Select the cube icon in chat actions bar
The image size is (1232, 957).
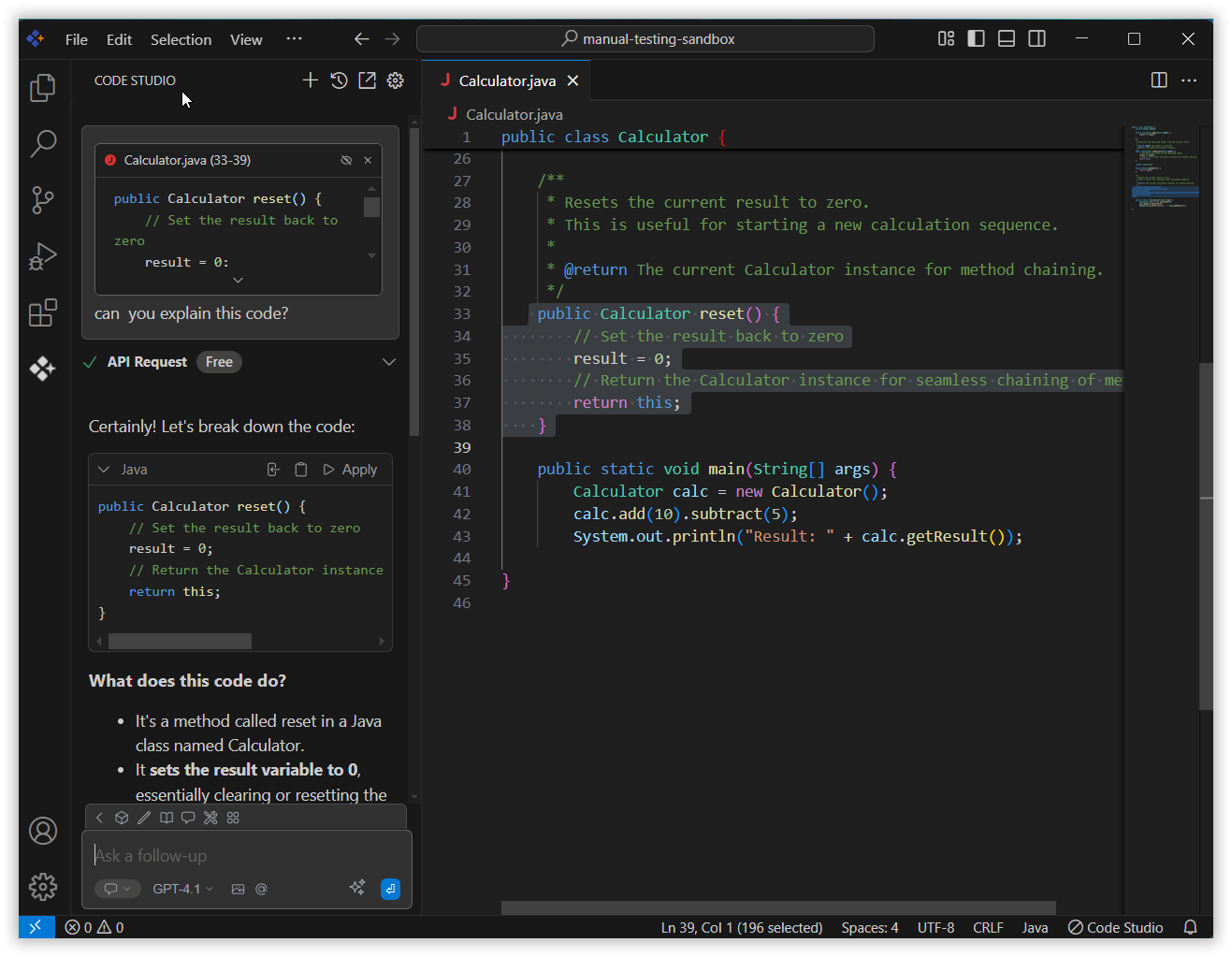122,818
